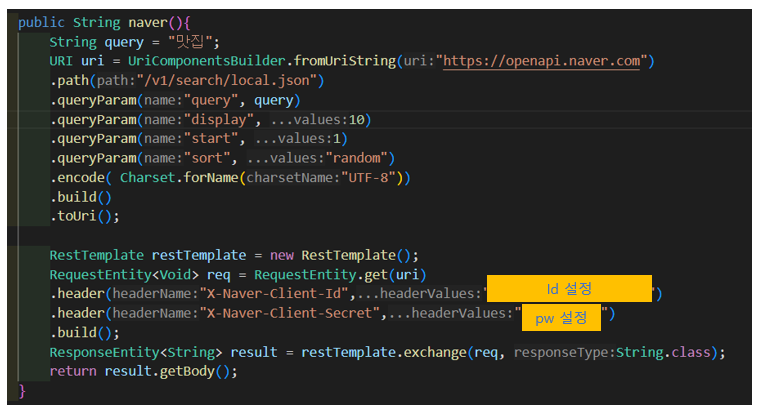
Task: Click Charset class in encode line
Action: coord(147,178)
